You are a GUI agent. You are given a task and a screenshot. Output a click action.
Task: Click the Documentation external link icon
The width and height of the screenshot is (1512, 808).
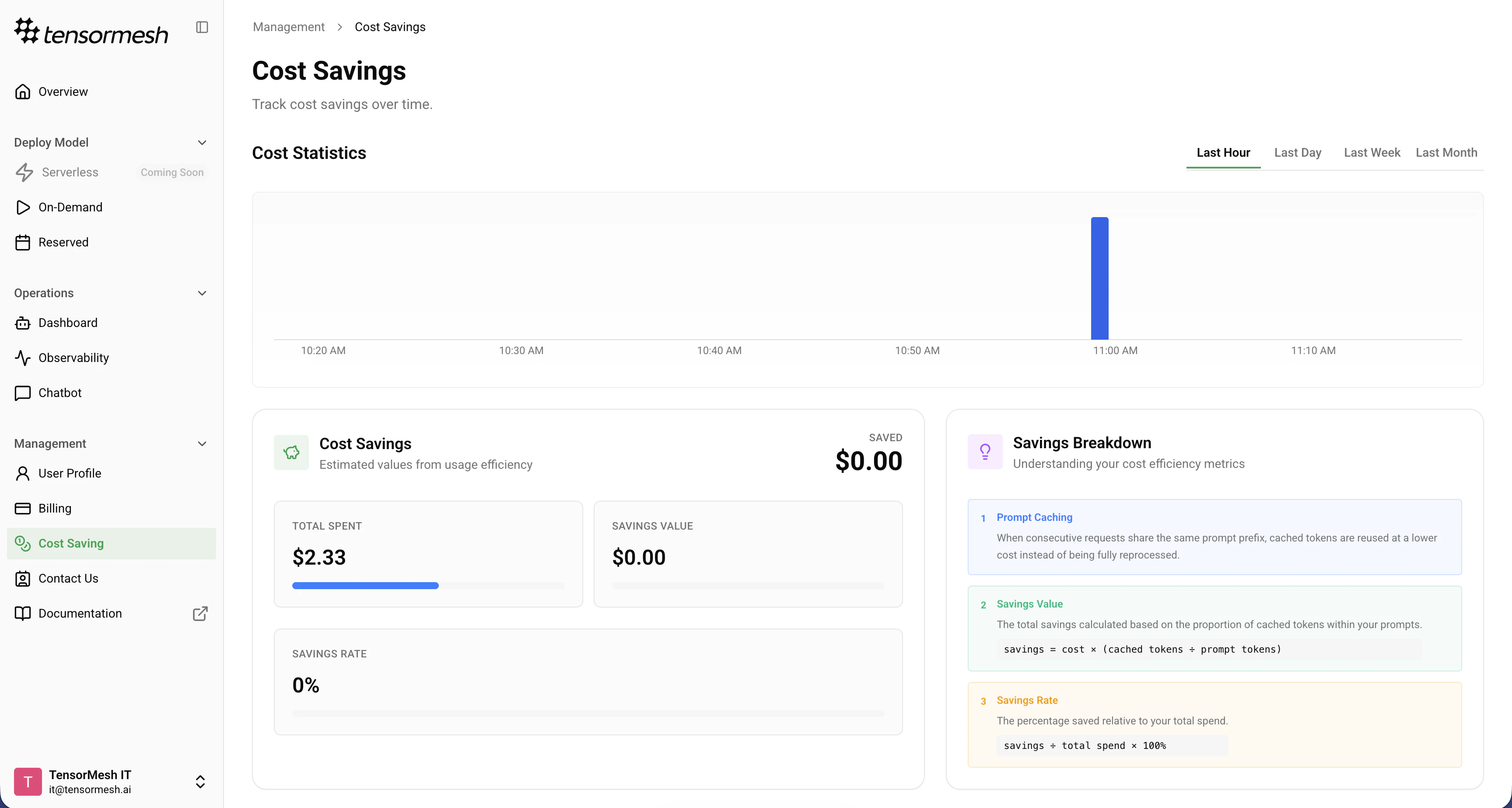[x=200, y=614]
